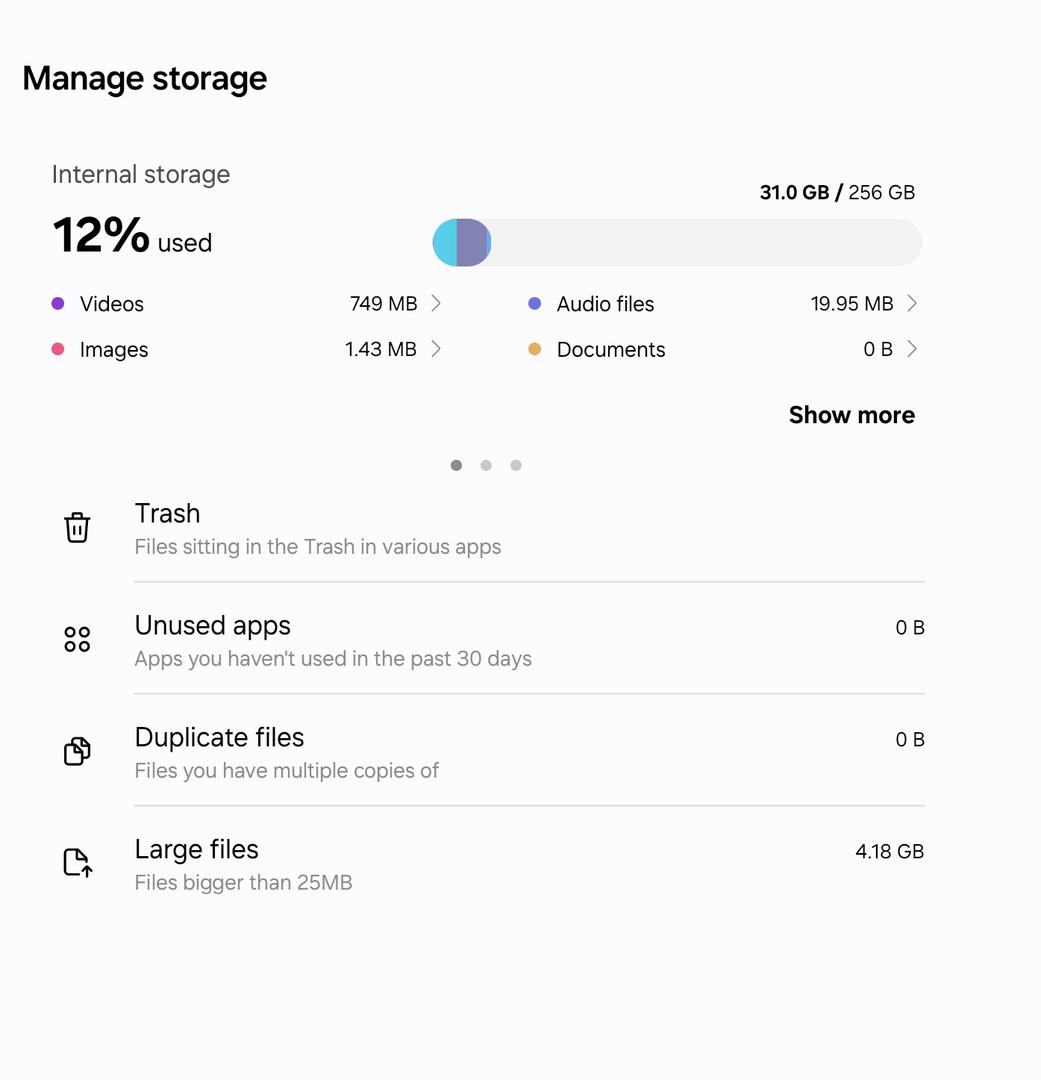Click the Trash bin icon

point(77,527)
